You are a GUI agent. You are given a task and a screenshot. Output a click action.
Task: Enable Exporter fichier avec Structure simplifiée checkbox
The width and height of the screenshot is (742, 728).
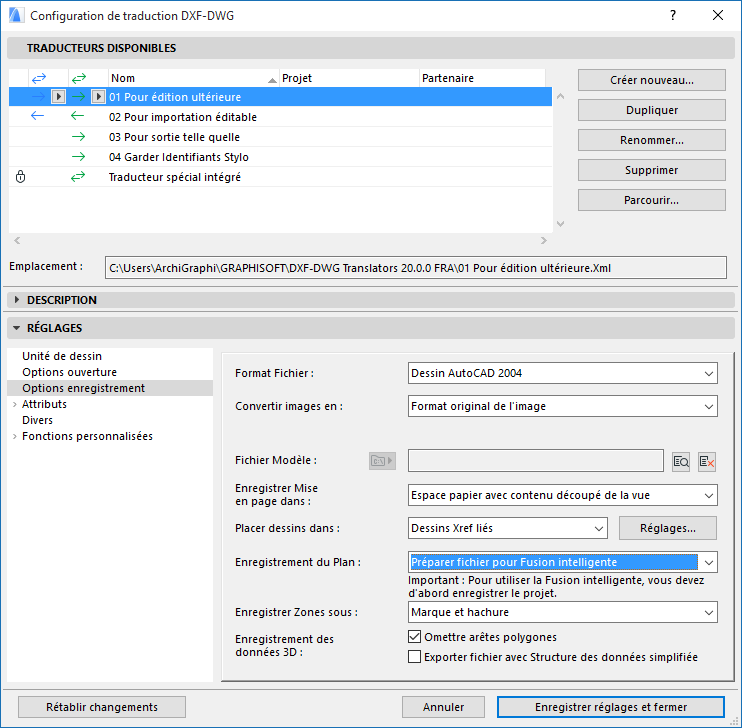tap(415, 657)
